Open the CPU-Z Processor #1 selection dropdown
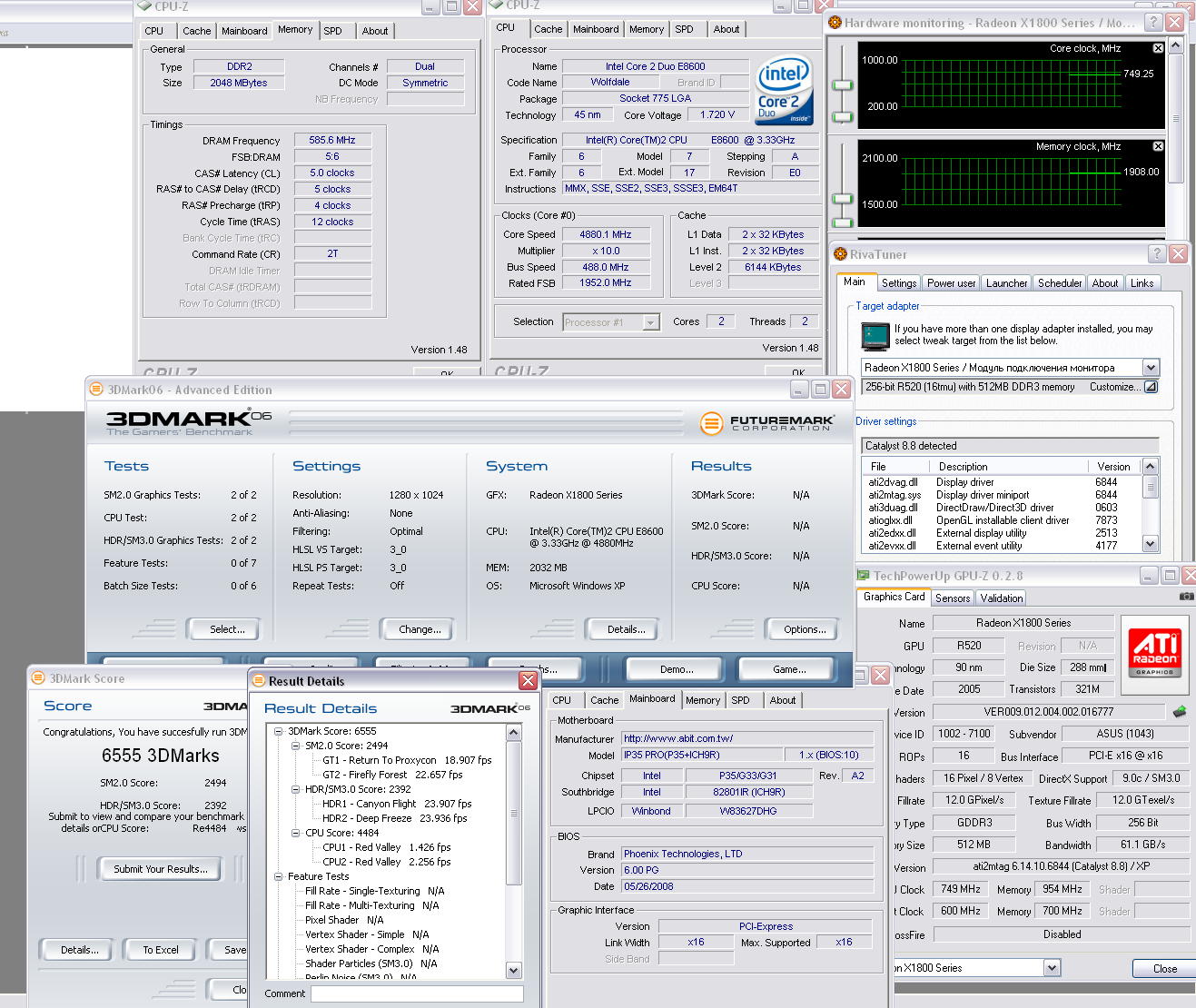 point(650,322)
